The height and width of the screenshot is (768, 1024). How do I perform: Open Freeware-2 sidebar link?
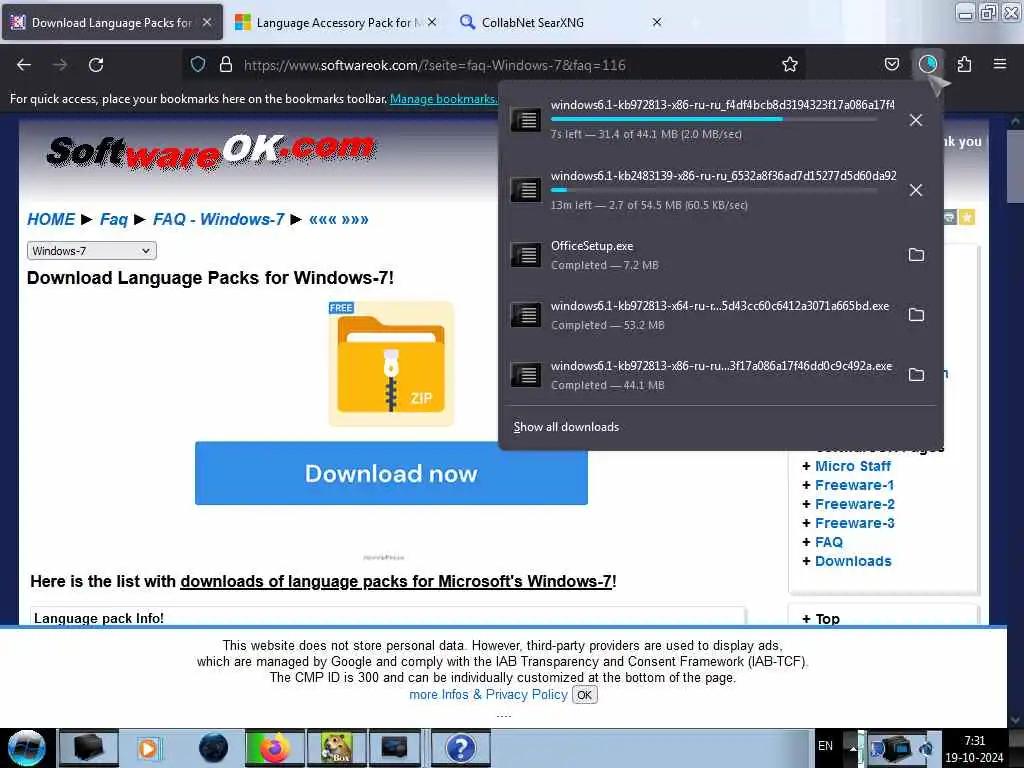[854, 504]
